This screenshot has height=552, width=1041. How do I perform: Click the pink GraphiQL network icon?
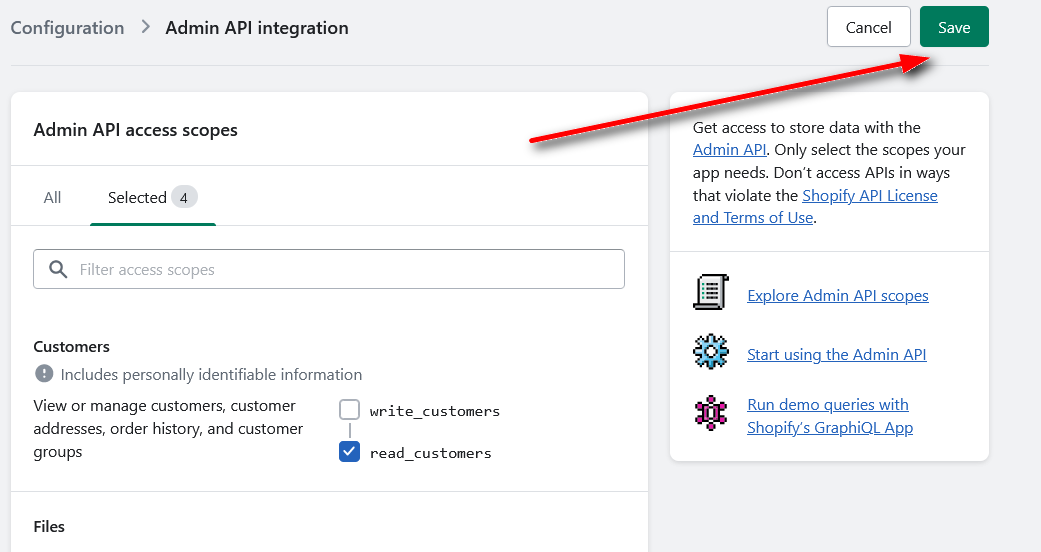(710, 413)
